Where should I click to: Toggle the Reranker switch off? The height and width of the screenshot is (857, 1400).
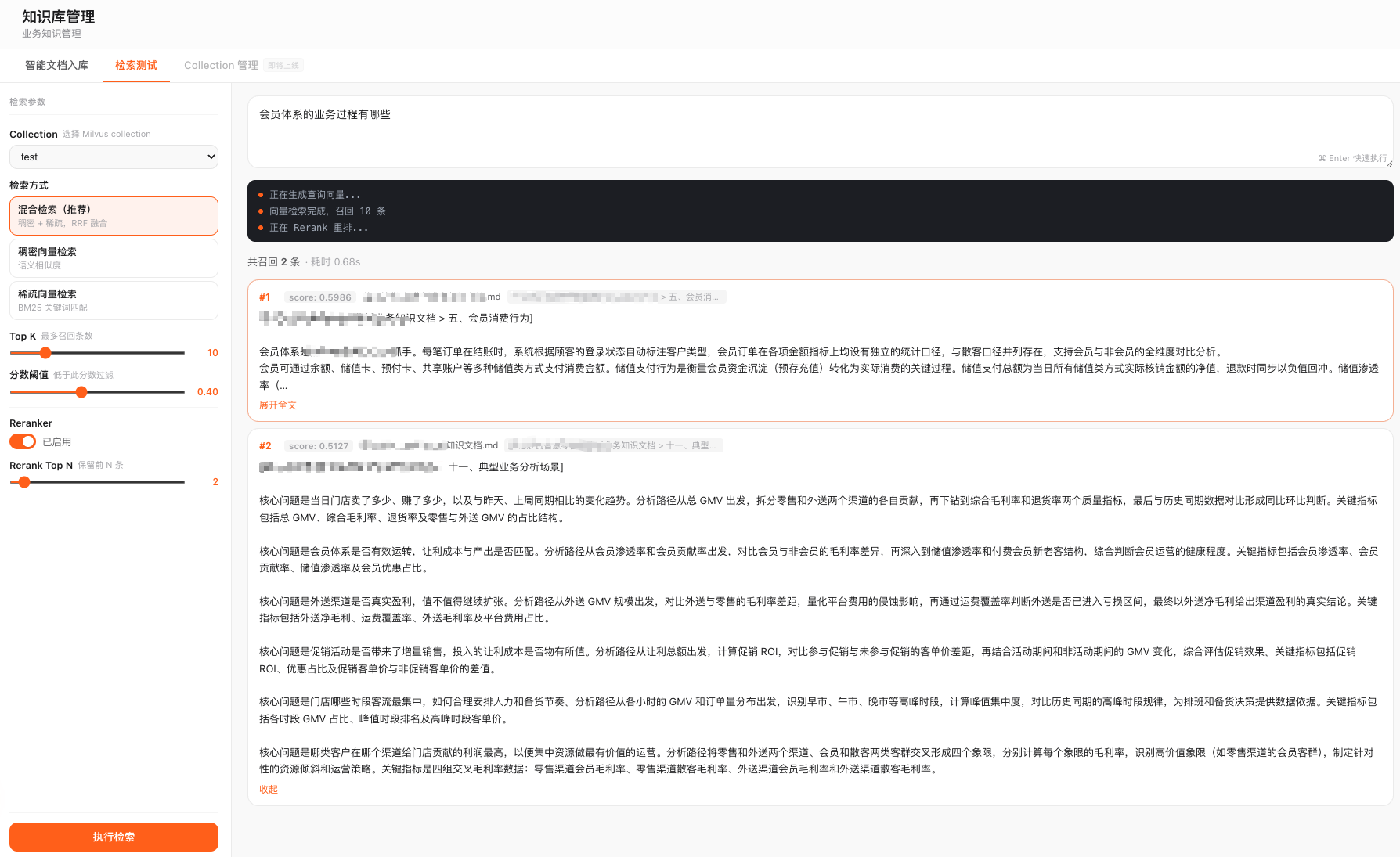pyautogui.click(x=23, y=441)
